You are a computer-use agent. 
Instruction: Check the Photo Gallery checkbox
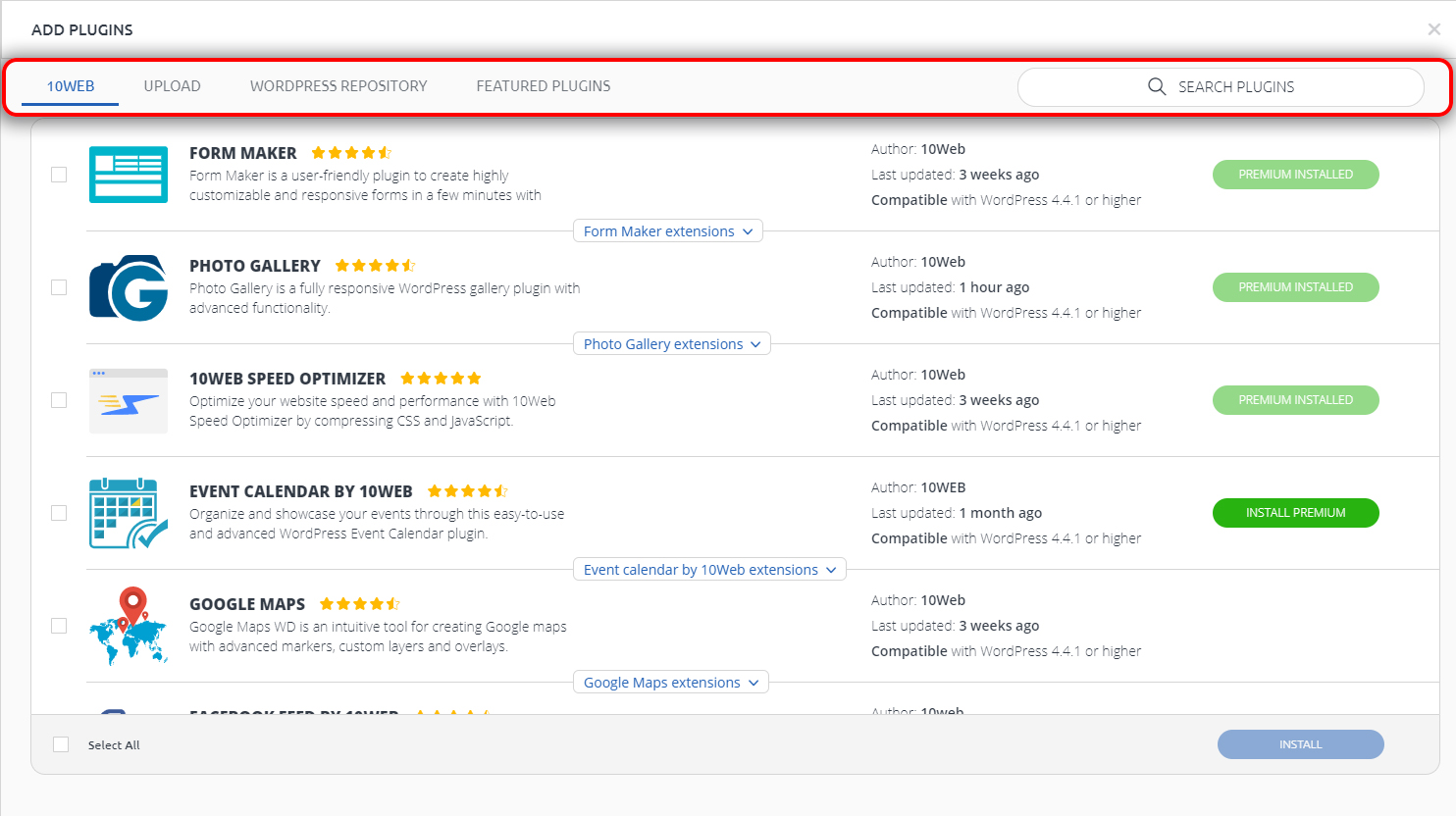tap(59, 287)
